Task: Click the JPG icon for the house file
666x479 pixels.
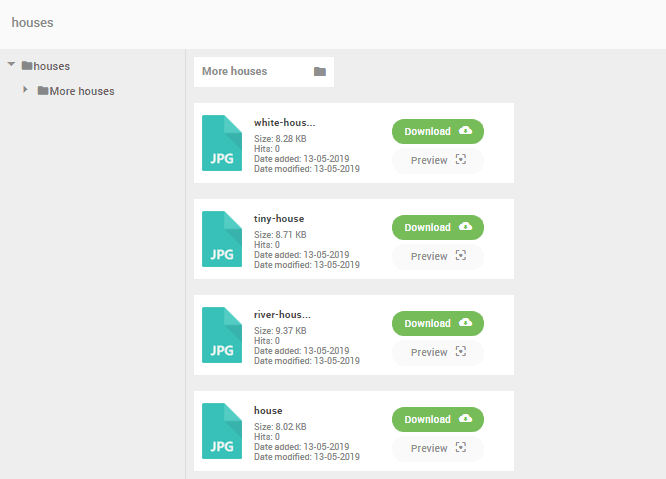Action: pos(222,431)
